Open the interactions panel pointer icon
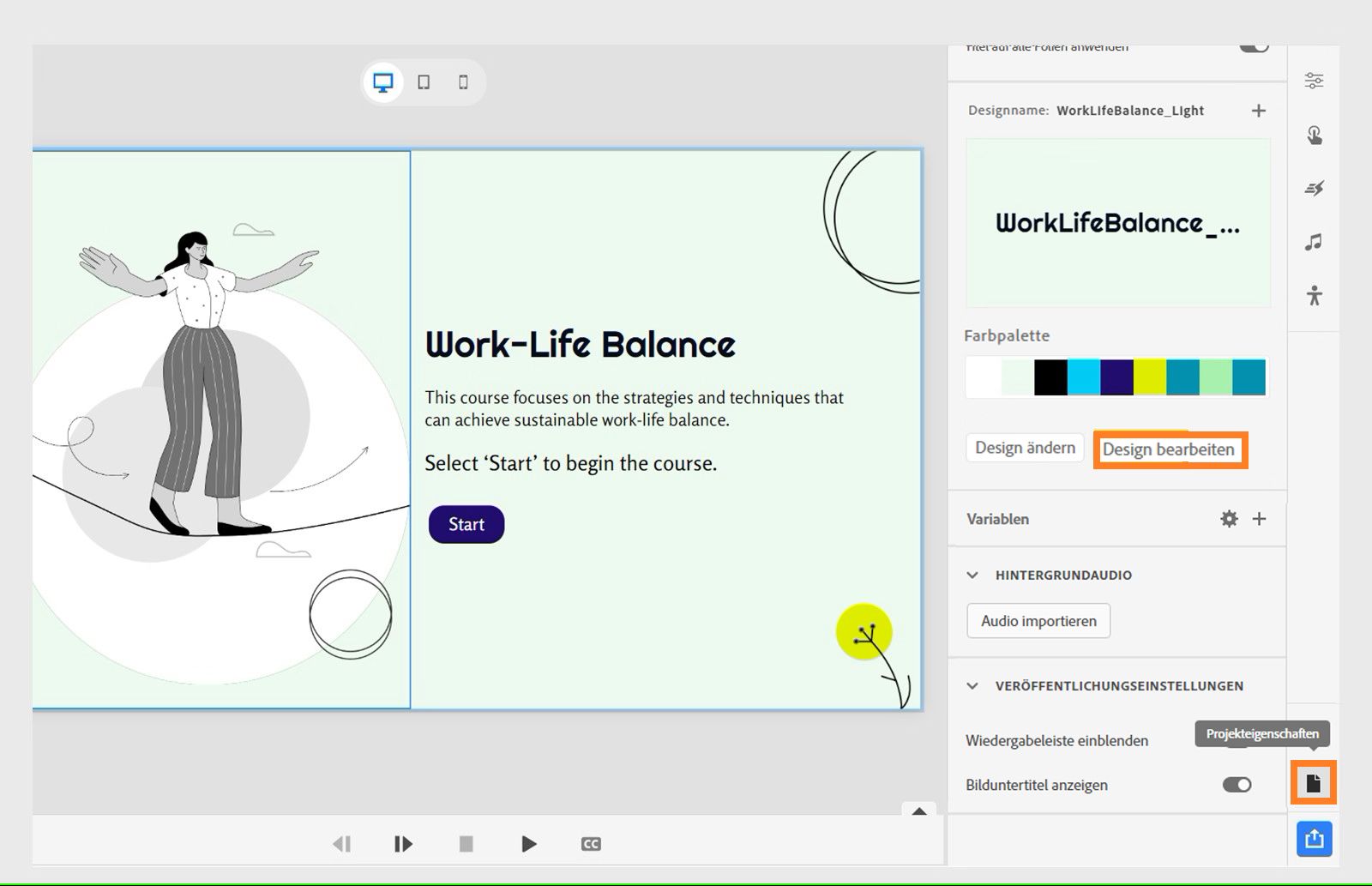This screenshot has height=886, width=1372. coord(1315,136)
